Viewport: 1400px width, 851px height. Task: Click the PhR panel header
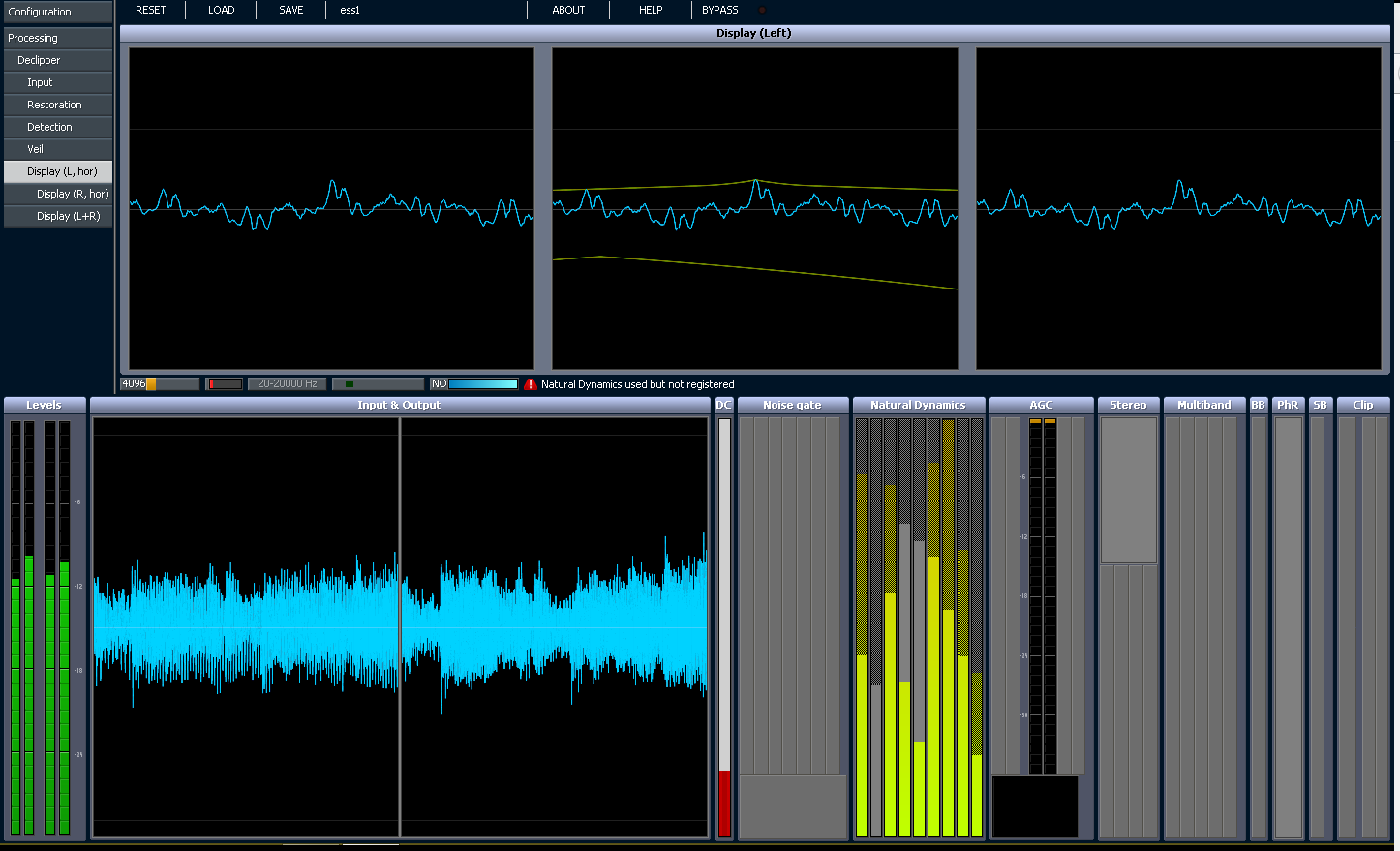[1288, 405]
